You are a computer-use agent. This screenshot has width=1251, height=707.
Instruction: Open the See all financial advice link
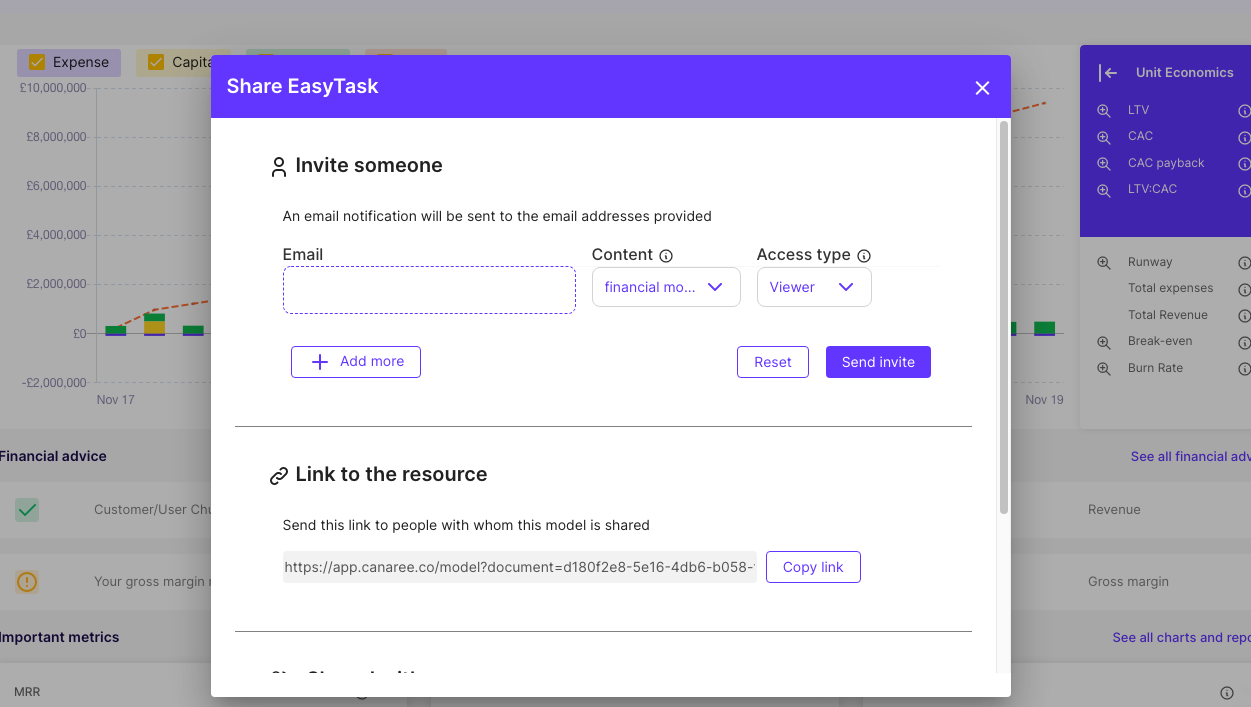1190,456
